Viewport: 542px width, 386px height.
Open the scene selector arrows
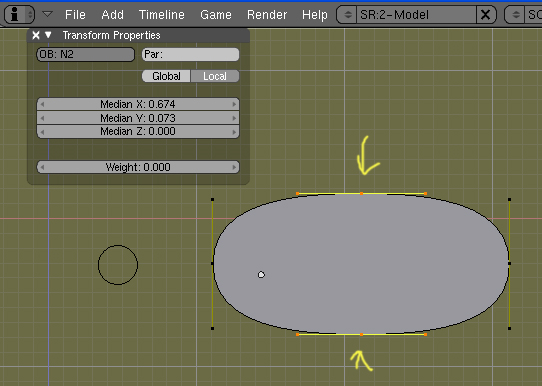pos(515,15)
